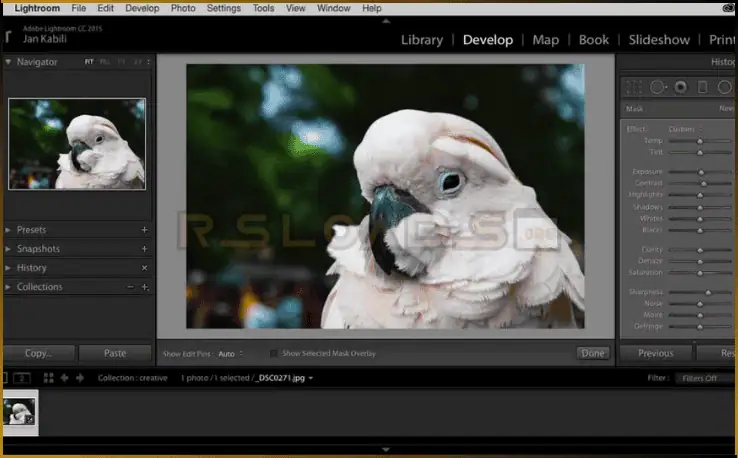Set Navigator zoom to FILL
This screenshot has height=458, width=738.
click(x=105, y=62)
